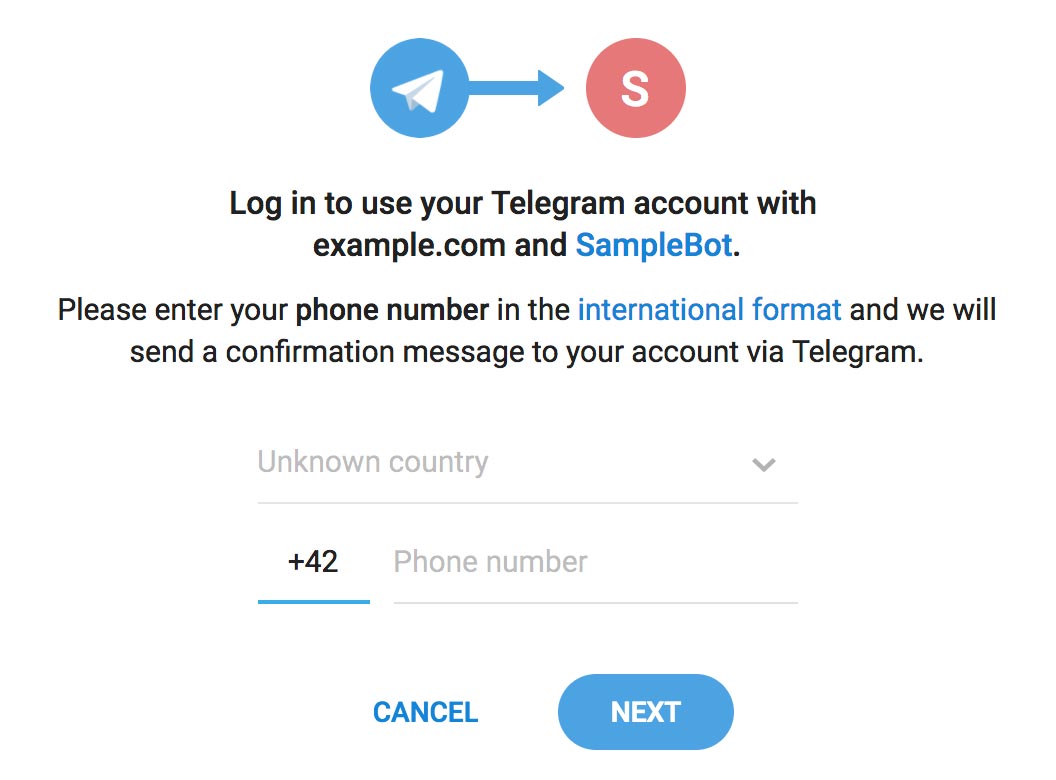Click the Telegram paper plane logo
1056x780 pixels.
419,89
